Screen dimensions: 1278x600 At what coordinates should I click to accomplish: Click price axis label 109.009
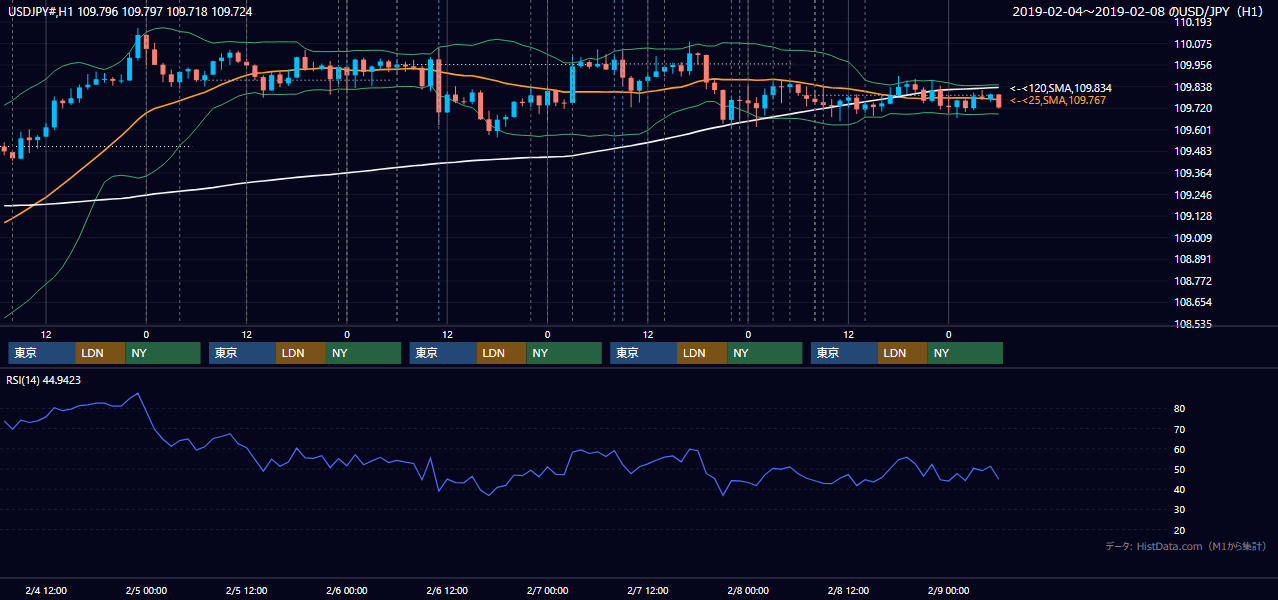tap(1193, 238)
